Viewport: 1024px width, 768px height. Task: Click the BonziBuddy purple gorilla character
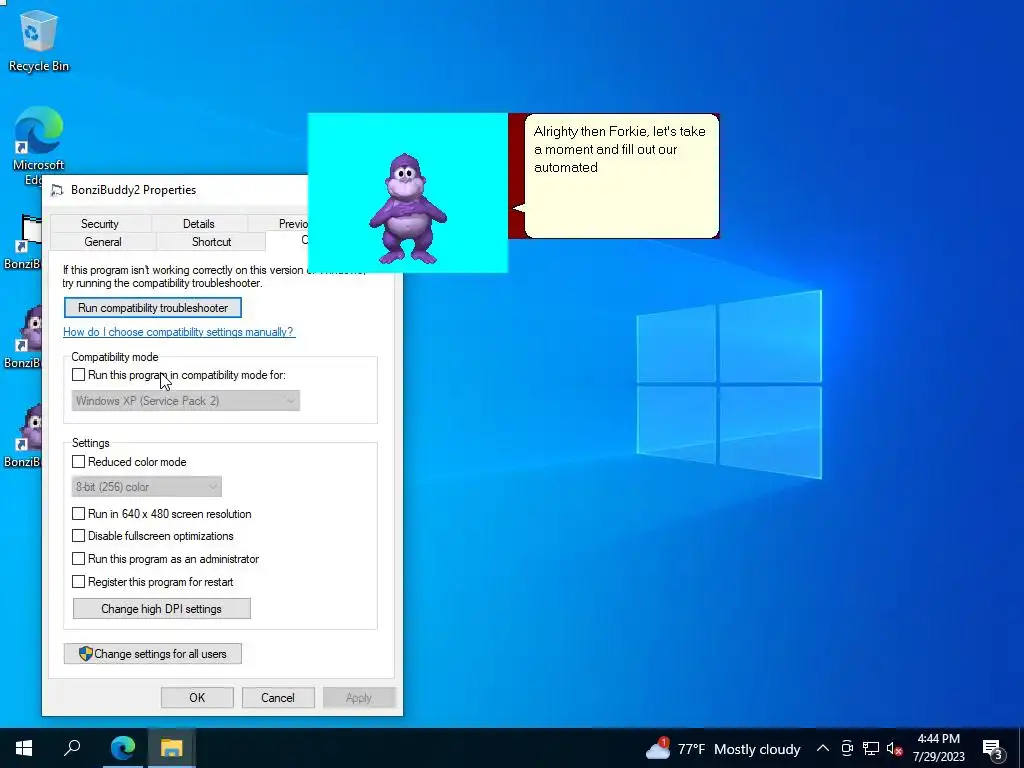(x=408, y=208)
